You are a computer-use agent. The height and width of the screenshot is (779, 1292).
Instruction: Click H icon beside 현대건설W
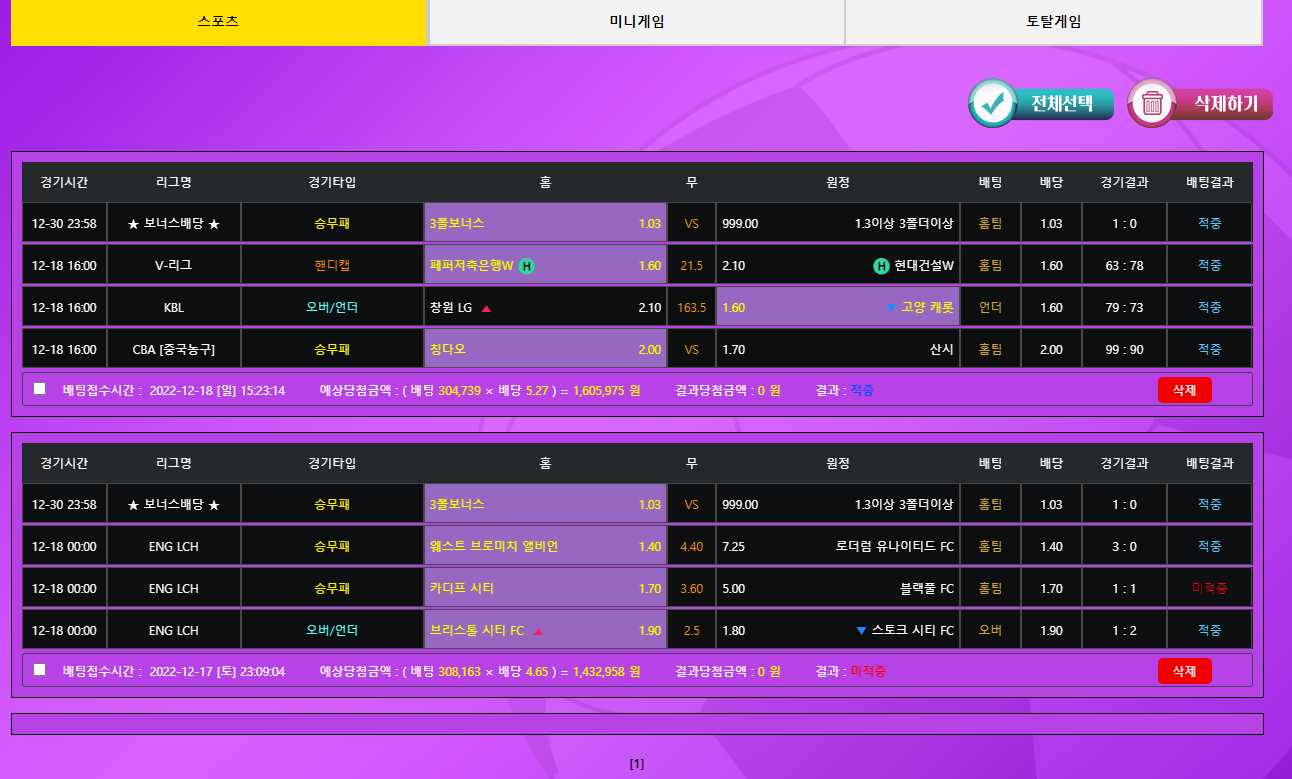[881, 266]
